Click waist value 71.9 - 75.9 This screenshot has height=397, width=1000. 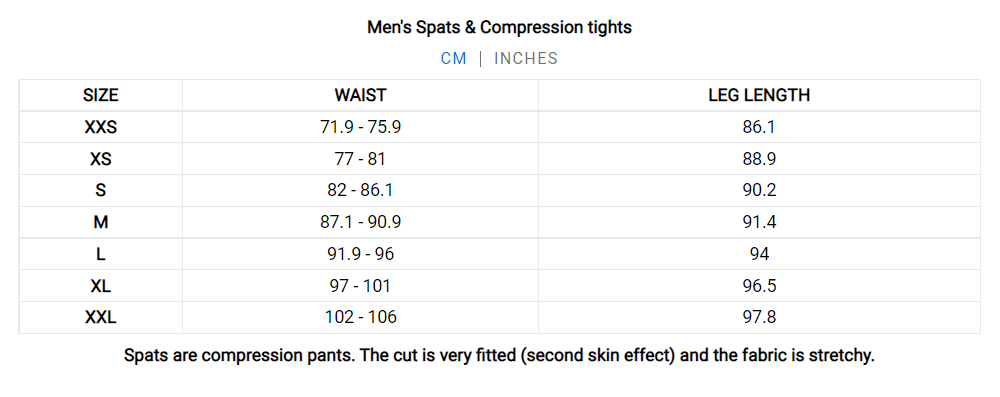tap(360, 127)
